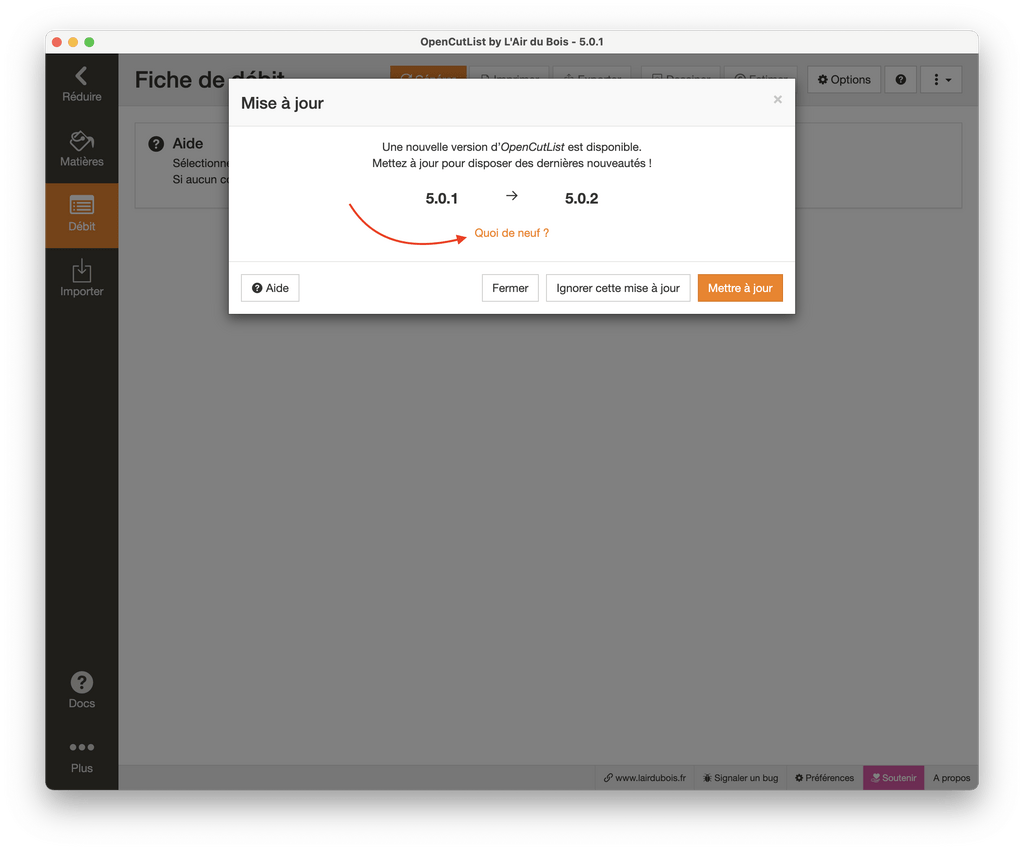The image size is (1024, 850).
Task: Open A propos in the footer
Action: (x=952, y=778)
